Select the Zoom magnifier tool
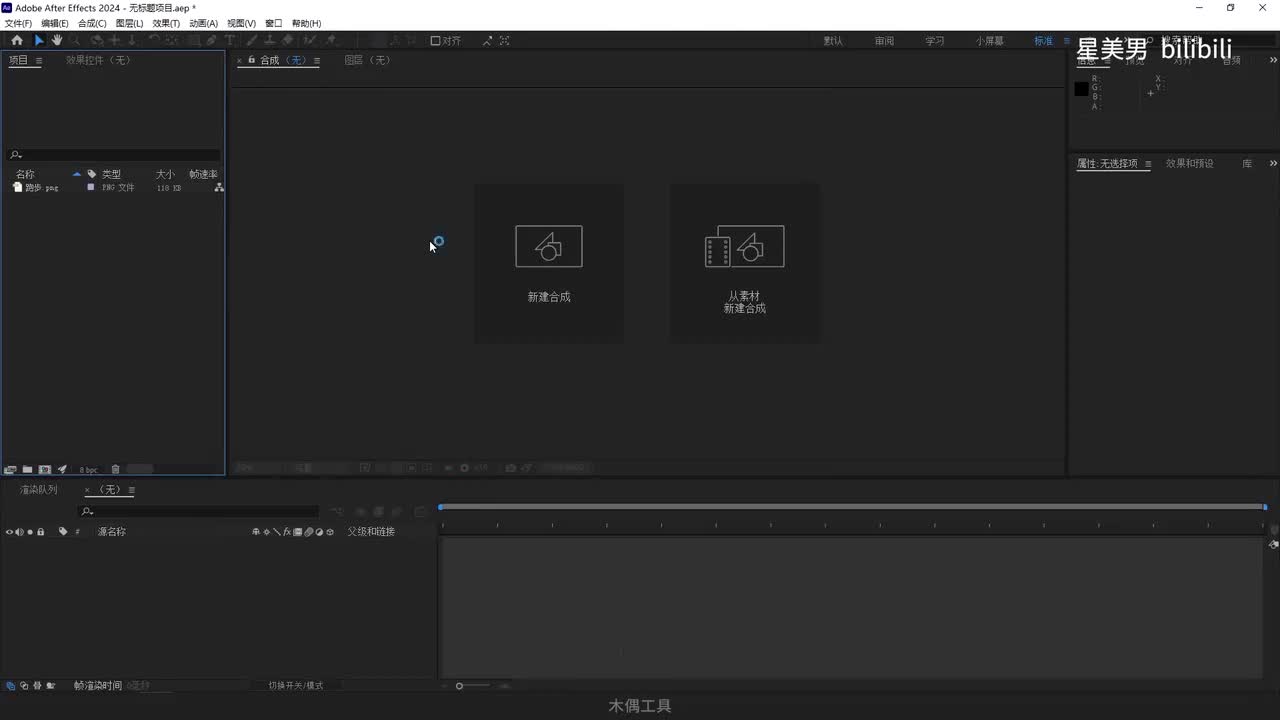 pyautogui.click(x=76, y=41)
